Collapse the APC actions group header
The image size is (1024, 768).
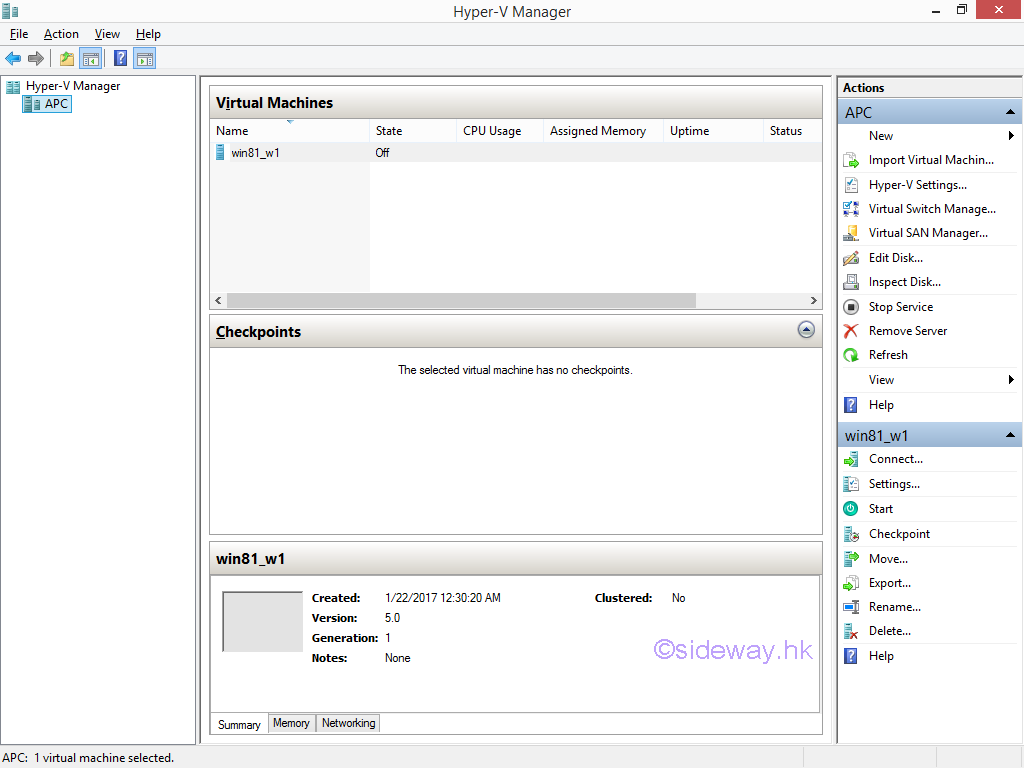coord(1010,113)
